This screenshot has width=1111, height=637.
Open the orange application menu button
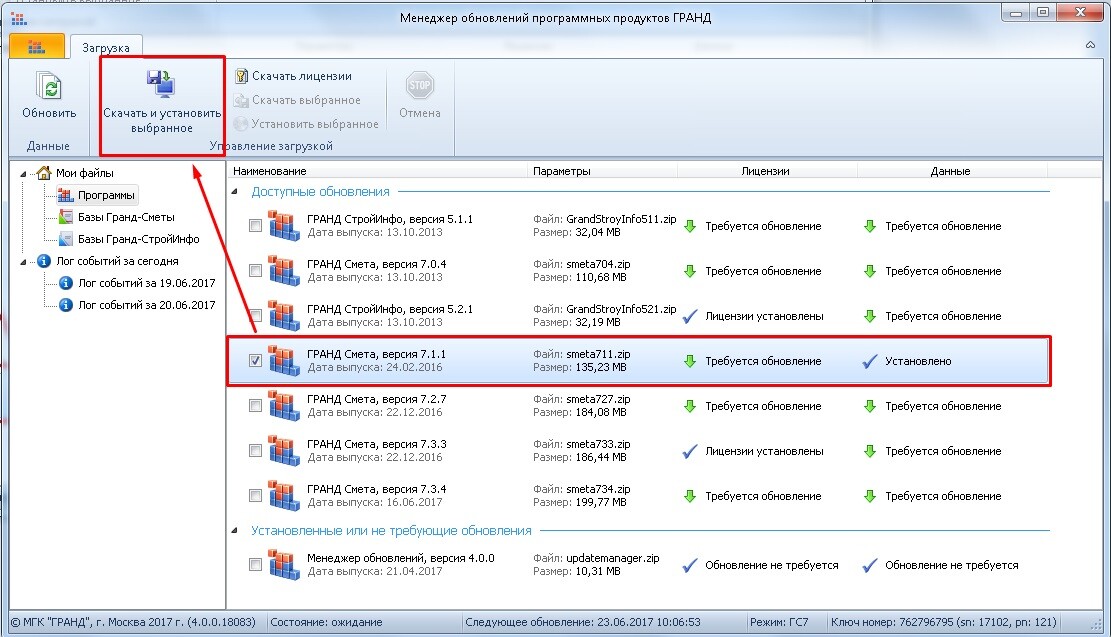pyautogui.click(x=37, y=47)
